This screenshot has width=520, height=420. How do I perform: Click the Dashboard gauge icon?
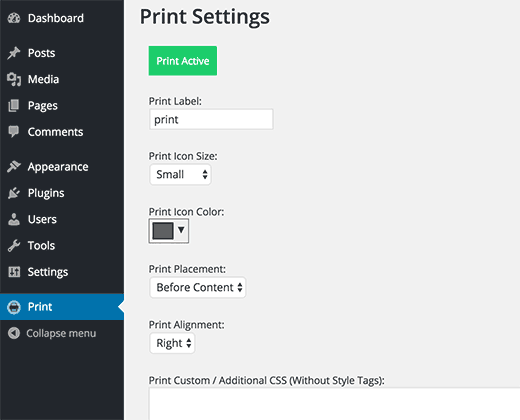(x=14, y=18)
